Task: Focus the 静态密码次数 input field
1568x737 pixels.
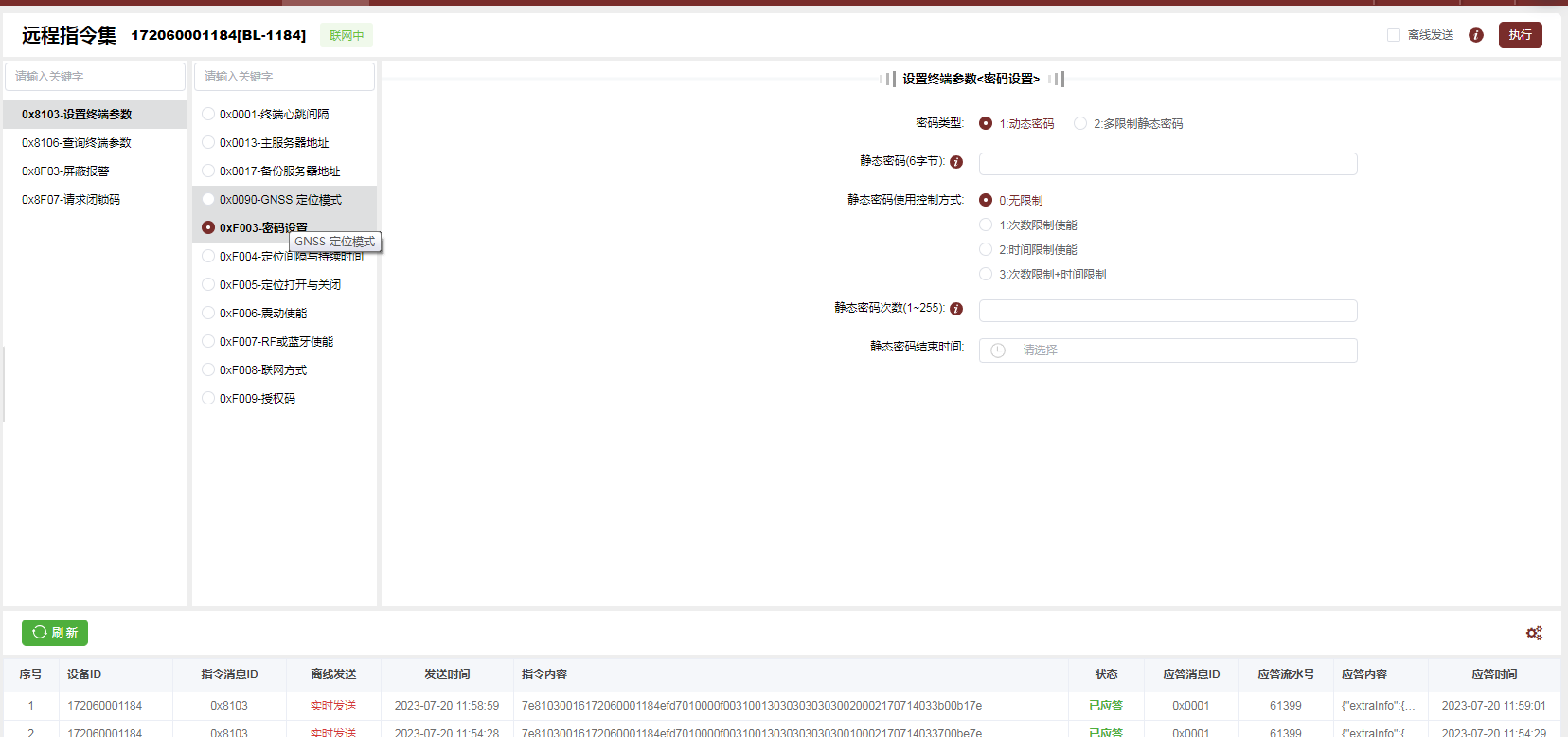Action: point(1167,311)
